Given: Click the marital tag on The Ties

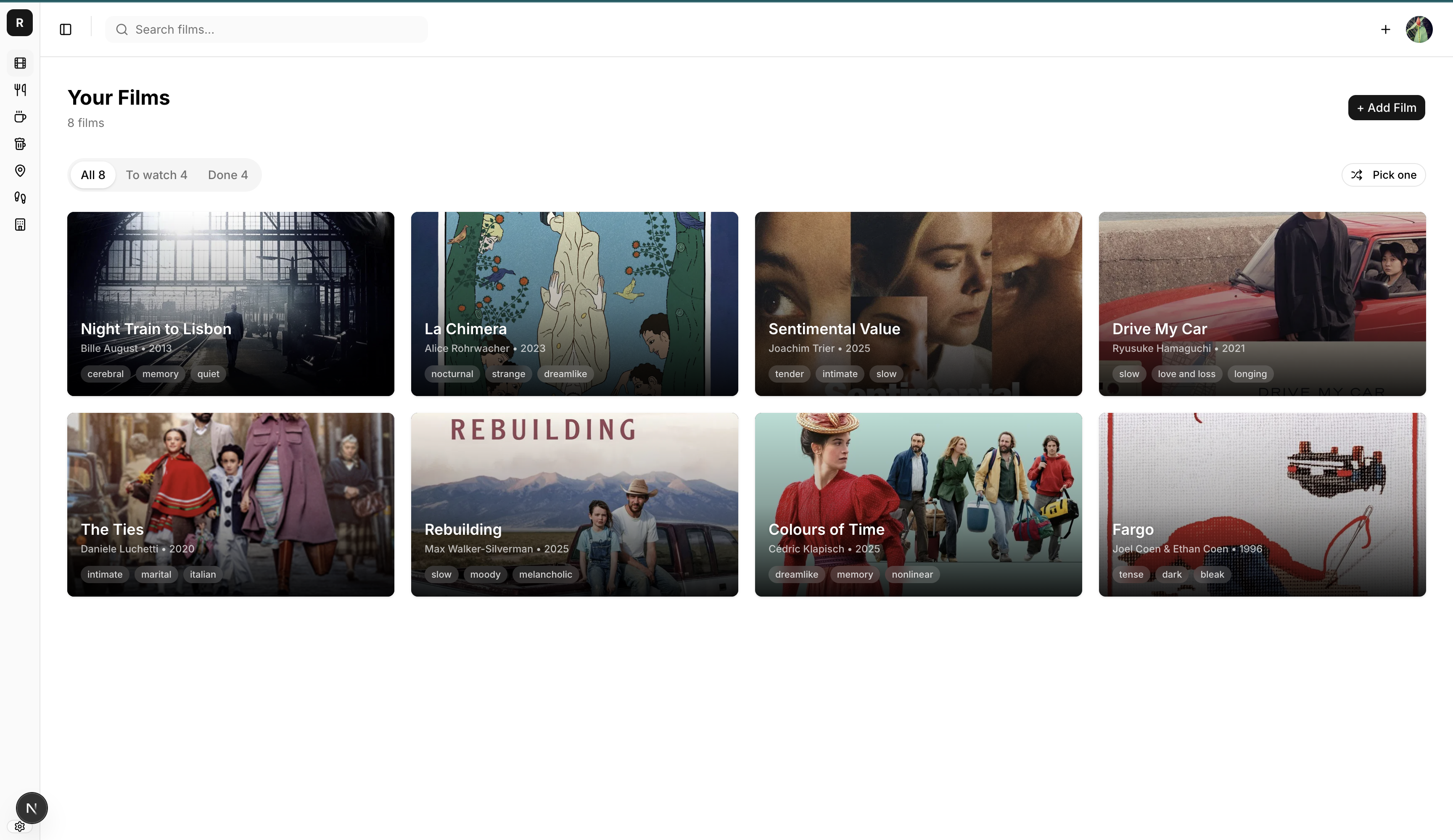Looking at the screenshot, I should pyautogui.click(x=156, y=574).
